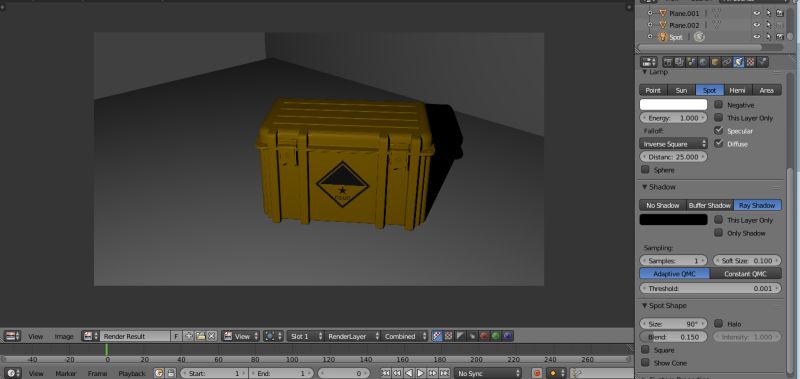Open the Physics properties tab

[763, 62]
